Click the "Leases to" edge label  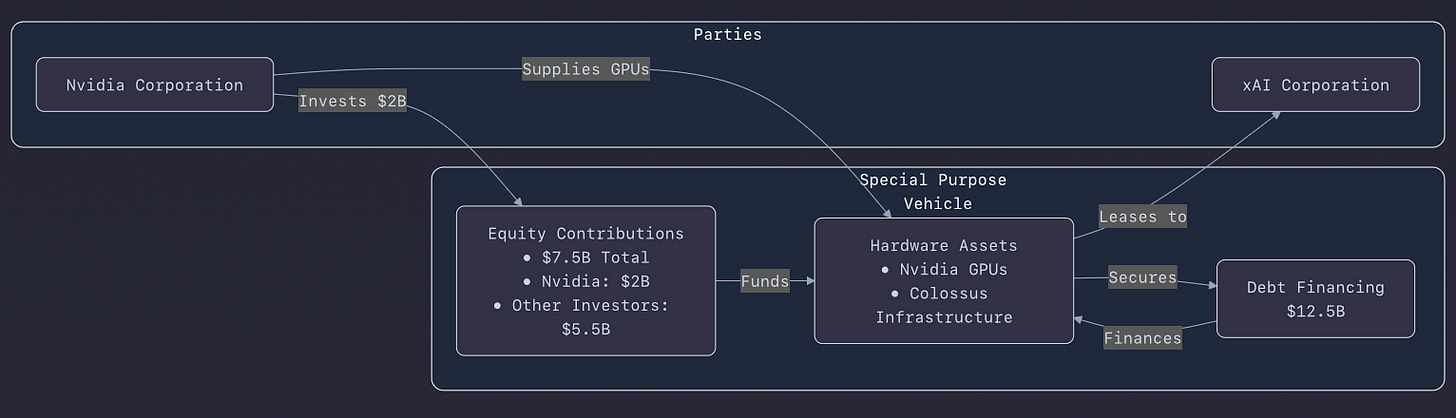click(x=1142, y=216)
